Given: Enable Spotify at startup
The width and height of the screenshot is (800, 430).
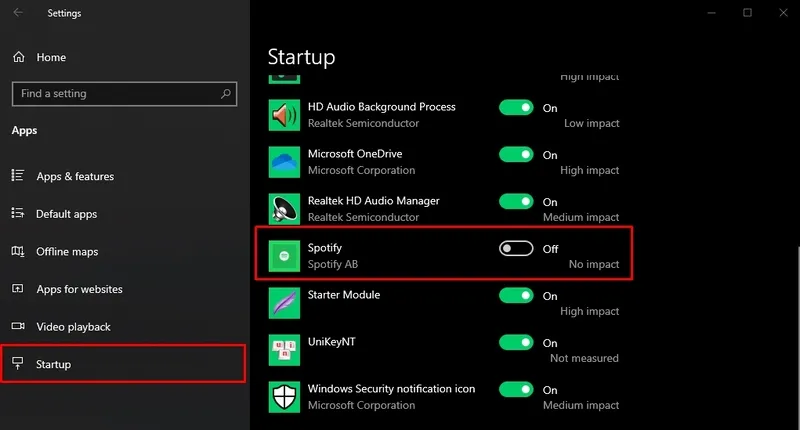Looking at the screenshot, I should point(516,249).
